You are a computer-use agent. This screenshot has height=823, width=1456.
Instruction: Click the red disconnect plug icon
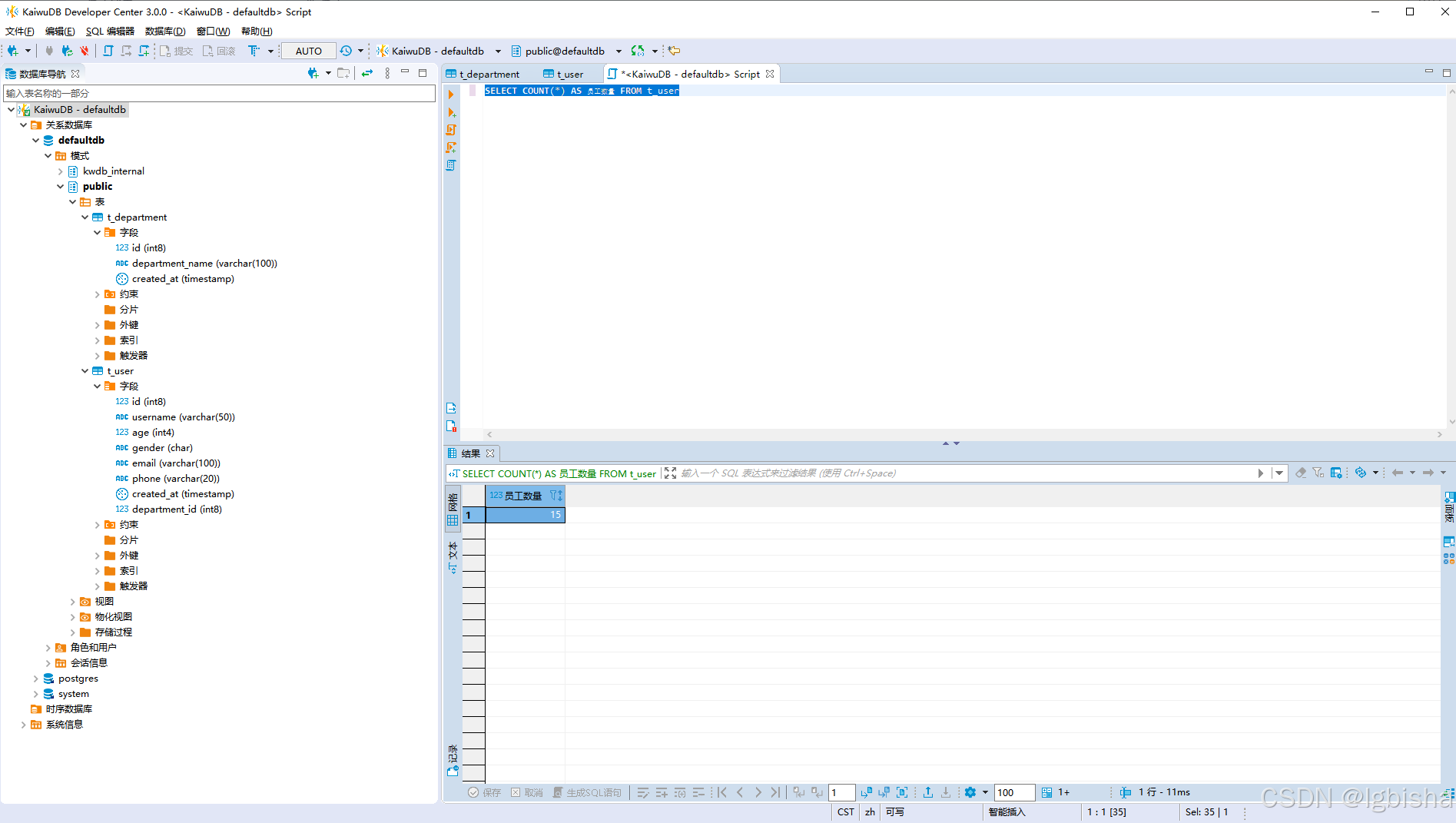pyautogui.click(x=85, y=51)
